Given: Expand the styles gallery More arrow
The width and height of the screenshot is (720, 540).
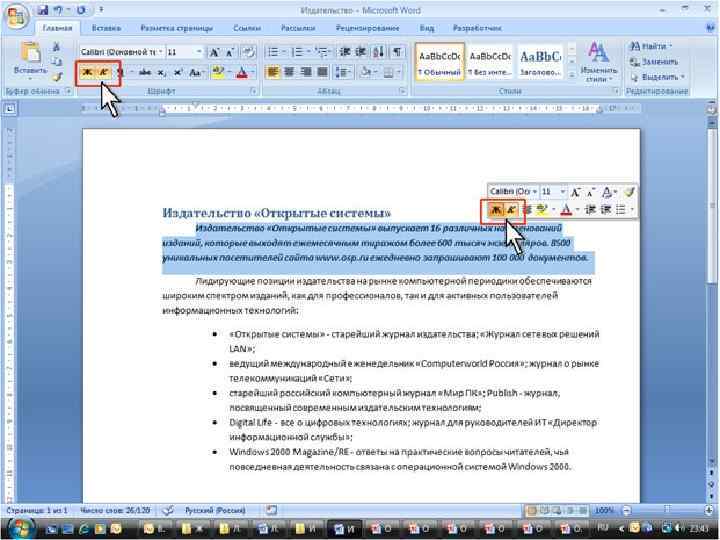Looking at the screenshot, I should tap(572, 75).
